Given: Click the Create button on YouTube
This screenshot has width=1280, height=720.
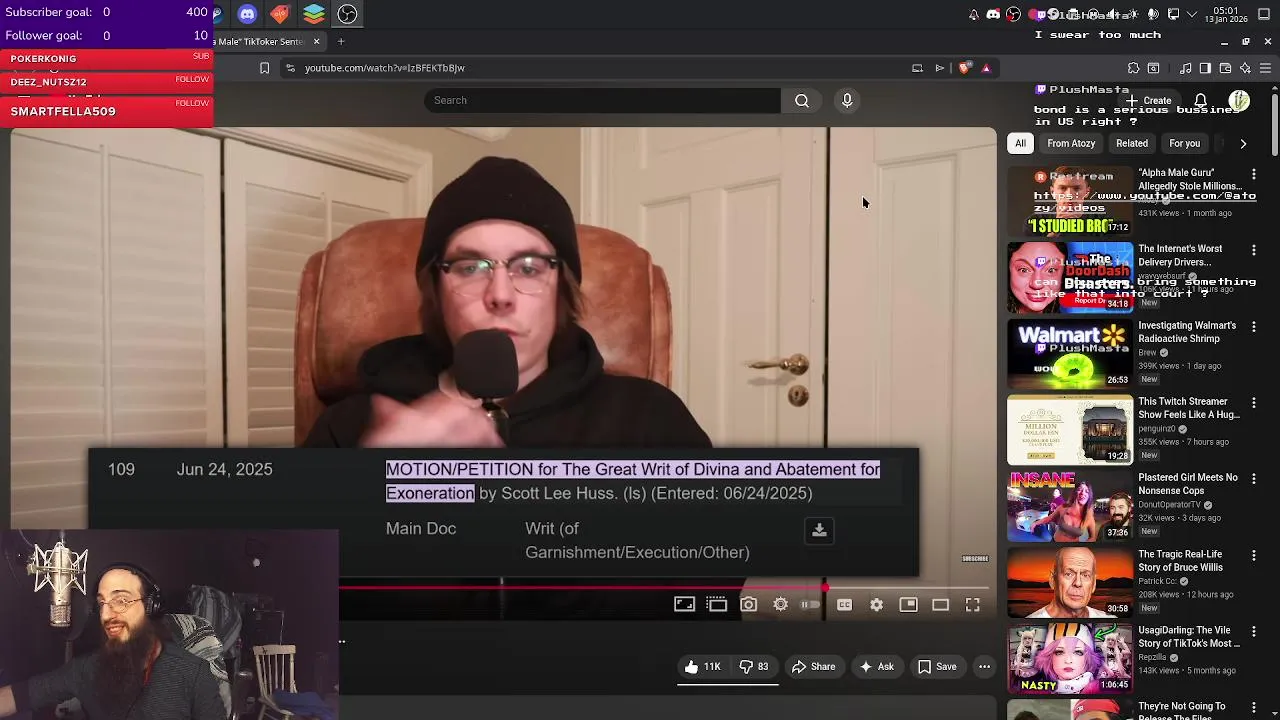Looking at the screenshot, I should pyautogui.click(x=1149, y=100).
